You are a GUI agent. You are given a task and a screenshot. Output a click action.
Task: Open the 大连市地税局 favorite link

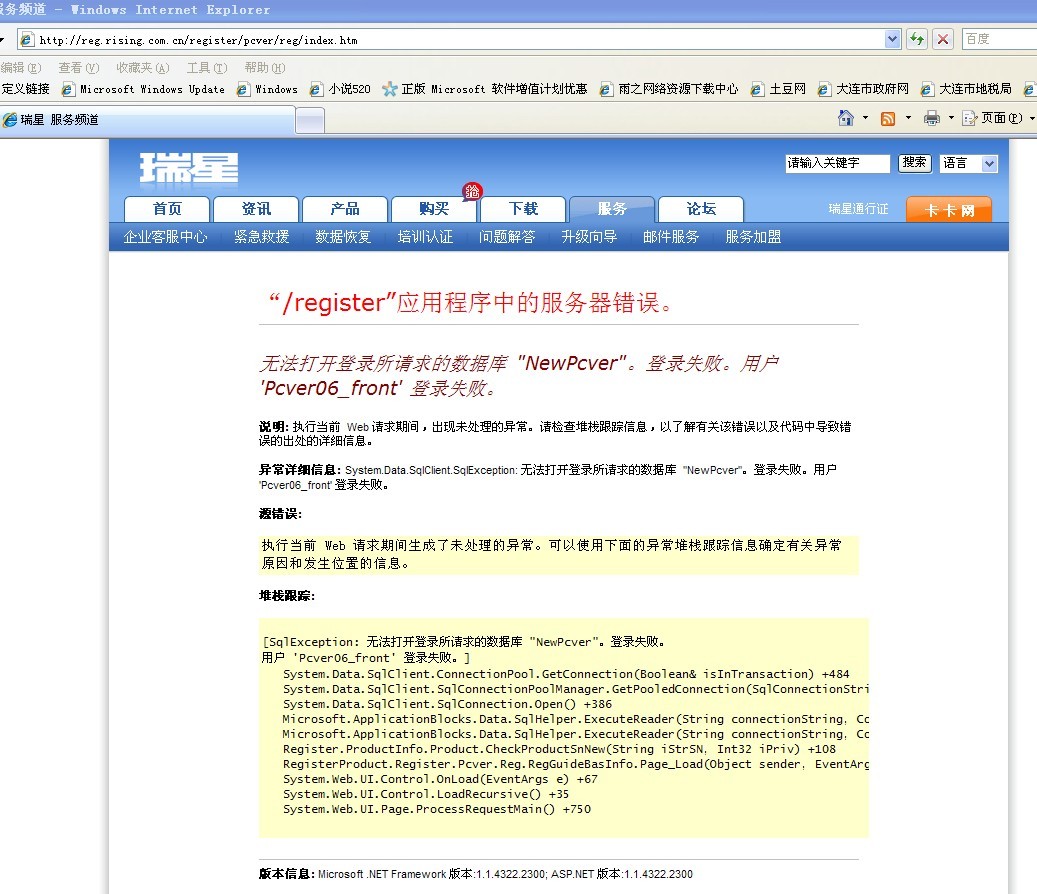click(x=966, y=89)
